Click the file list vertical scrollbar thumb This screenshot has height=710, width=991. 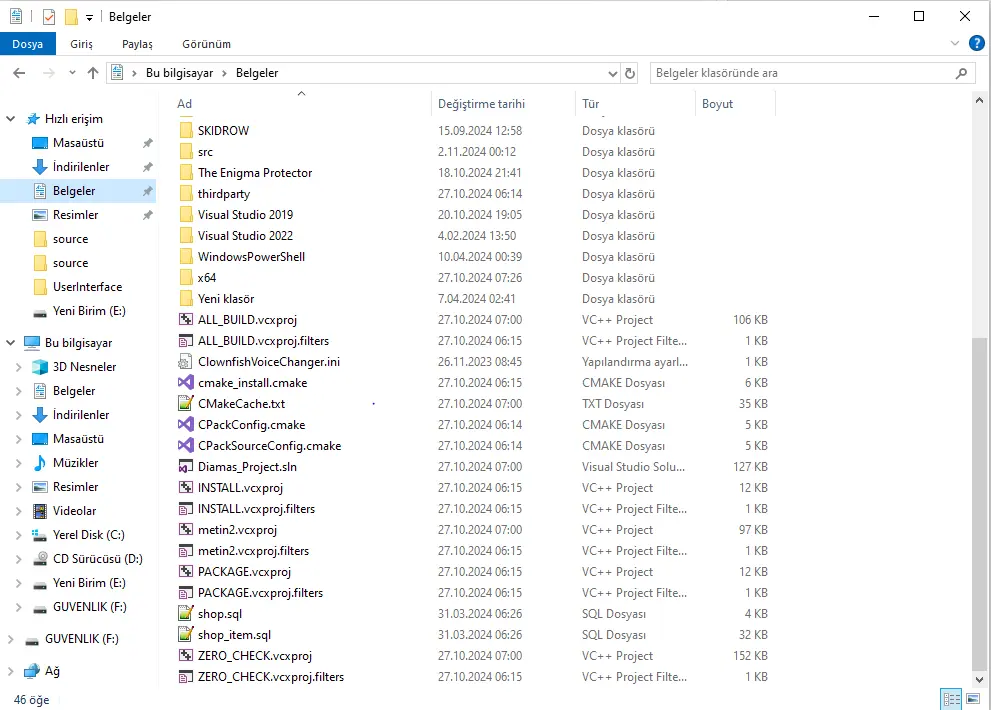[x=979, y=504]
